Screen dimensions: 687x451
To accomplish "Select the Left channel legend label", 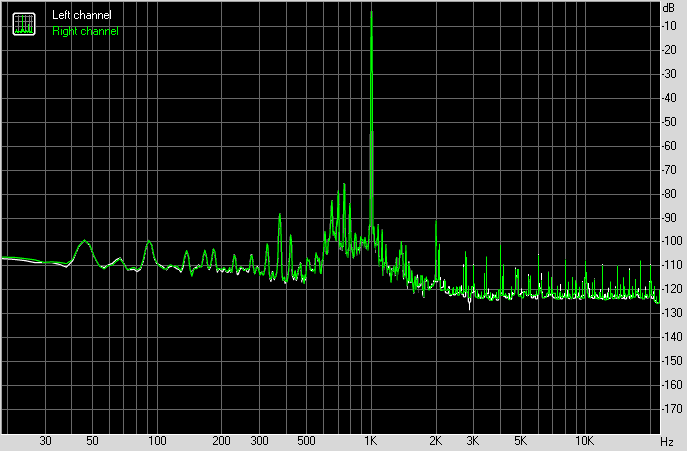I will (81, 15).
